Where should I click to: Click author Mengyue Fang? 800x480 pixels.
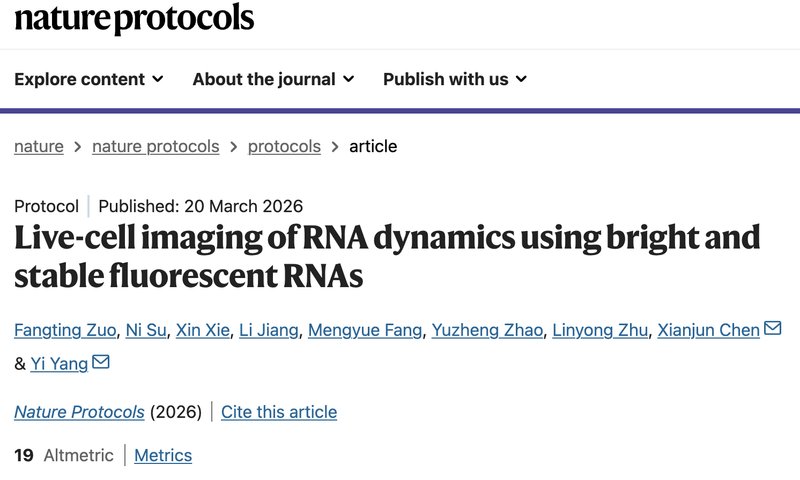[x=364, y=330]
